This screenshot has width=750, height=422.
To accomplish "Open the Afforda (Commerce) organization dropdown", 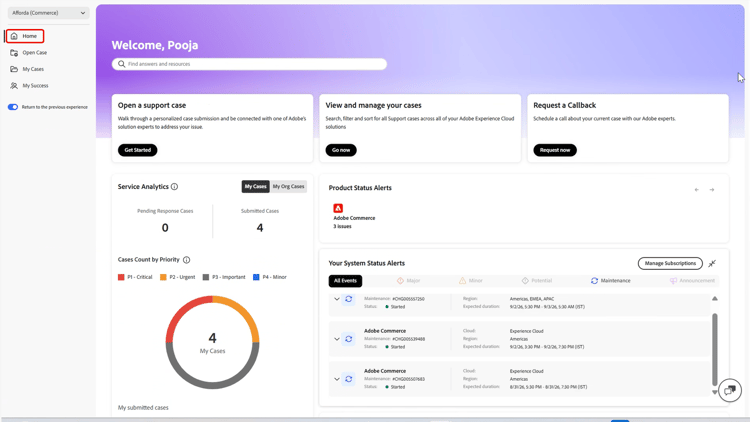I will pos(48,13).
